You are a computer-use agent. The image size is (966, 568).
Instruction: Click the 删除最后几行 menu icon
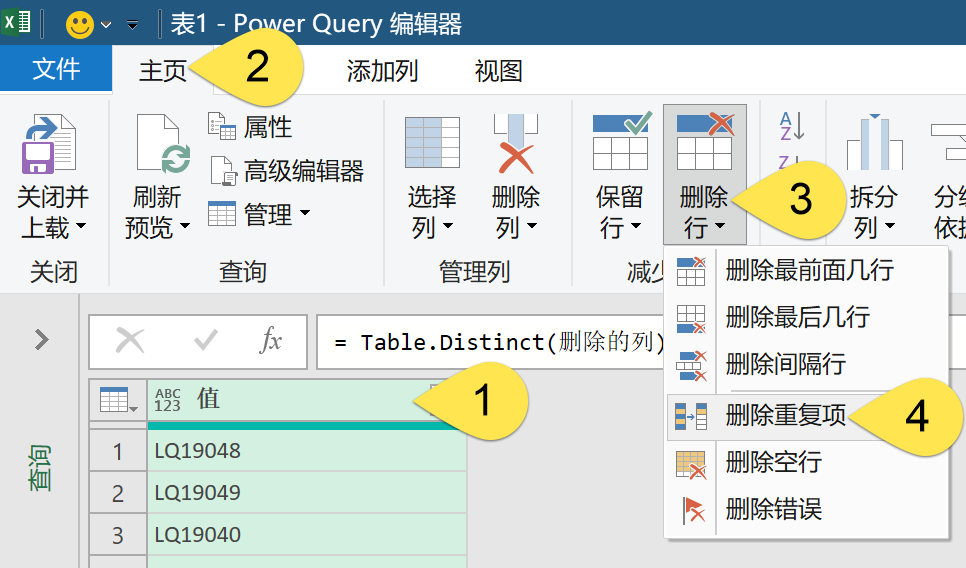tap(691, 318)
